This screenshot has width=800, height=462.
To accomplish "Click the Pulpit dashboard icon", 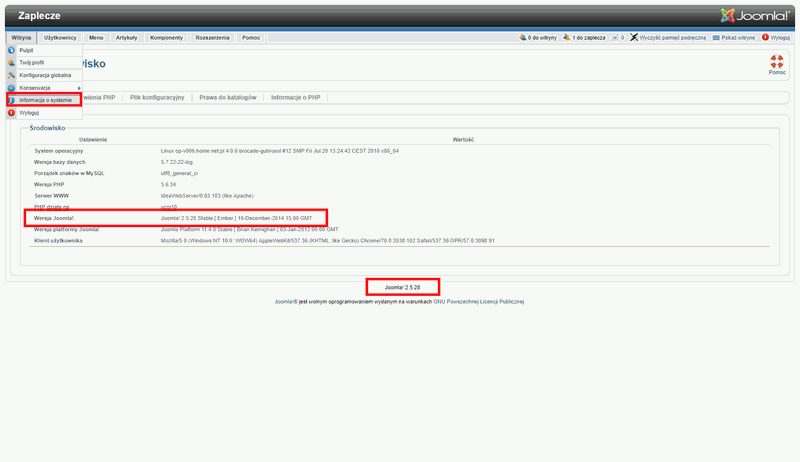I will pos(11,50).
